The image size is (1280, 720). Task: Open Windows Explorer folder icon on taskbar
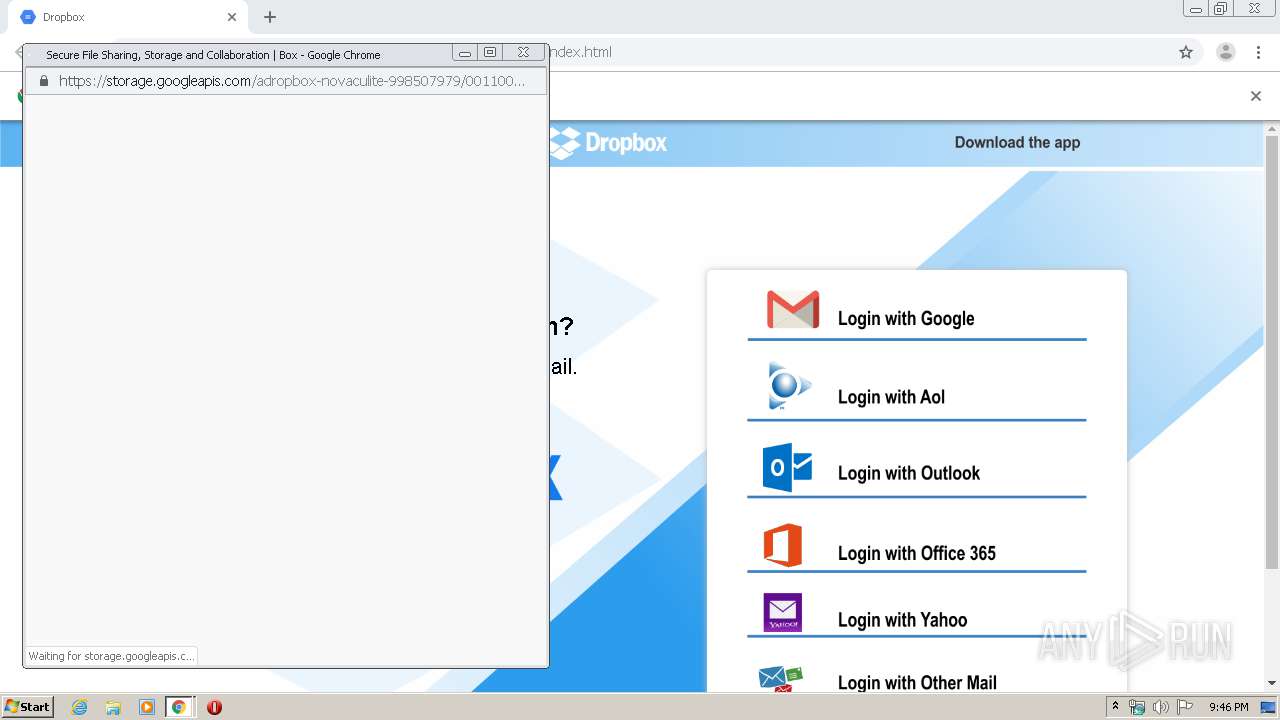pyautogui.click(x=113, y=707)
